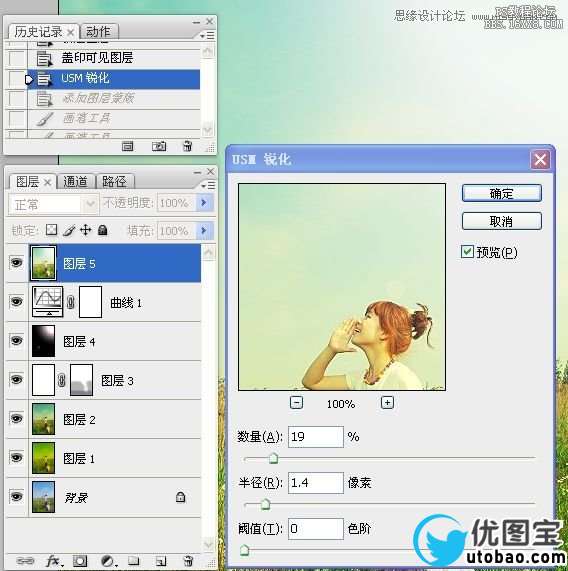Click create new document from state icon

[x=127, y=146]
